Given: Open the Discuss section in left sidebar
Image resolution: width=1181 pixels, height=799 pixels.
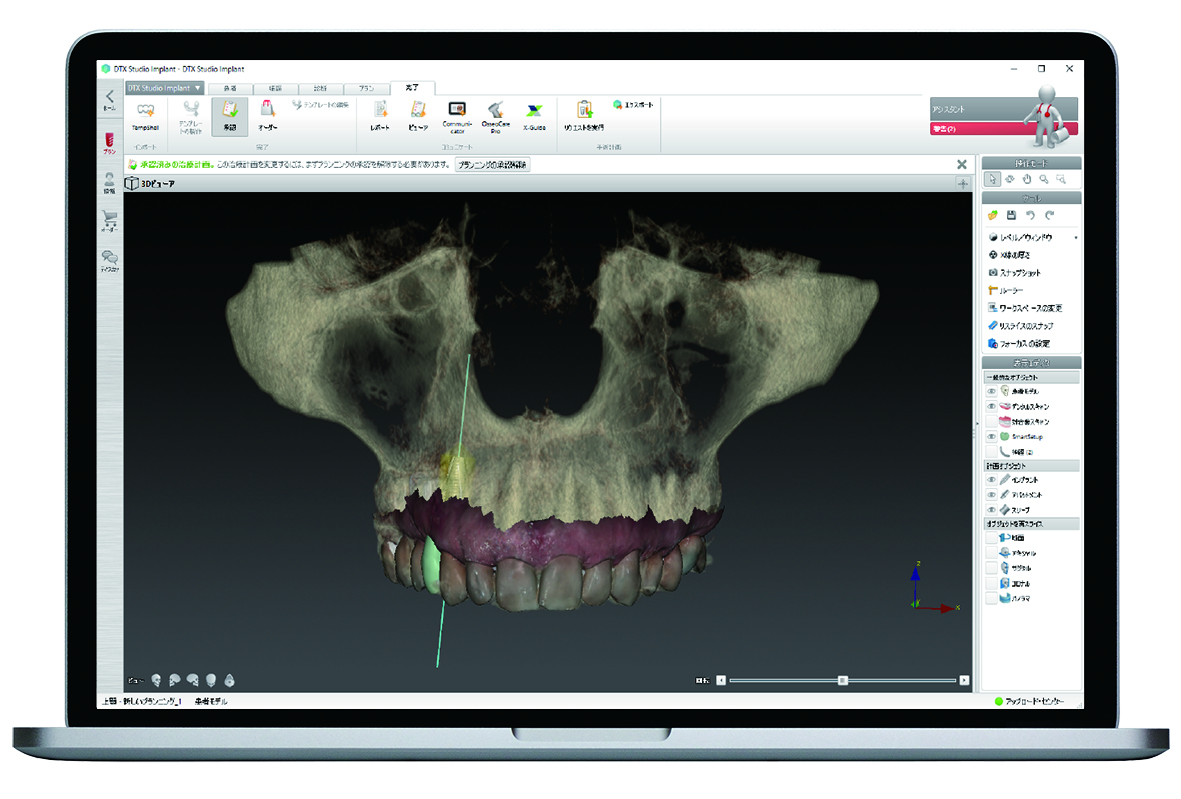Looking at the screenshot, I should point(109,261).
